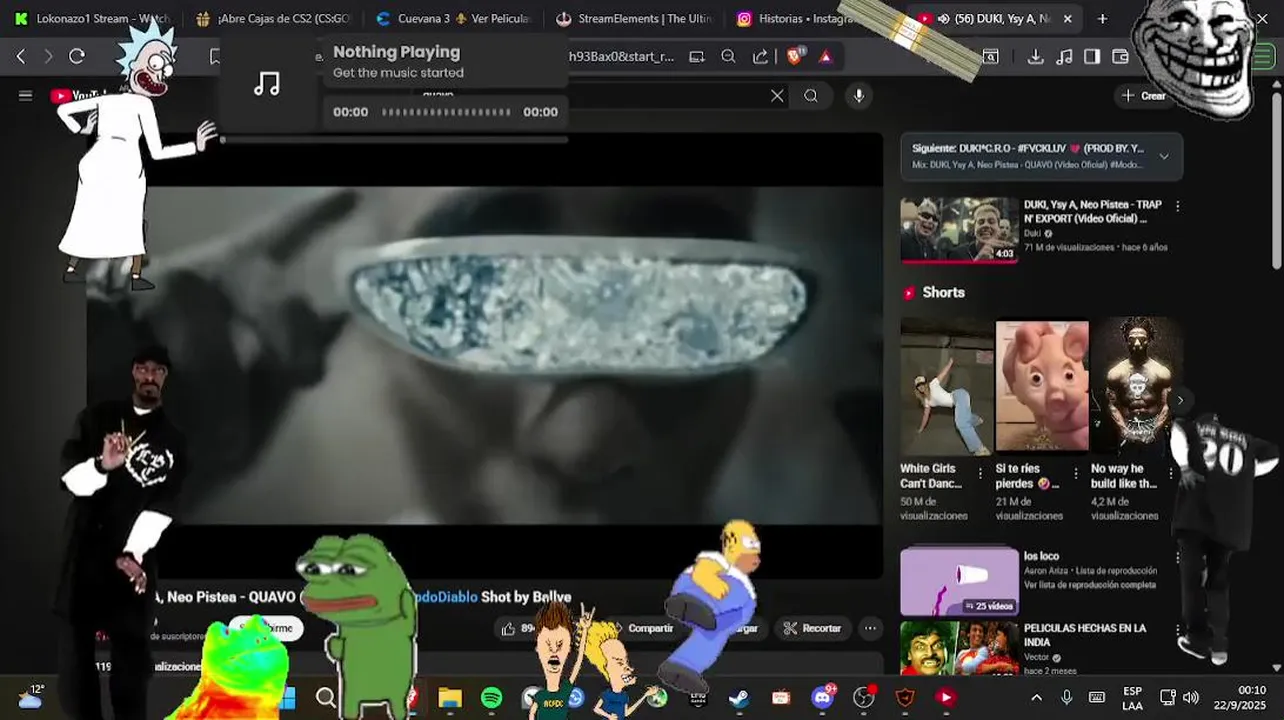The image size is (1284, 720).
Task: Open a new browser tab with plus
Action: pyautogui.click(x=1102, y=19)
